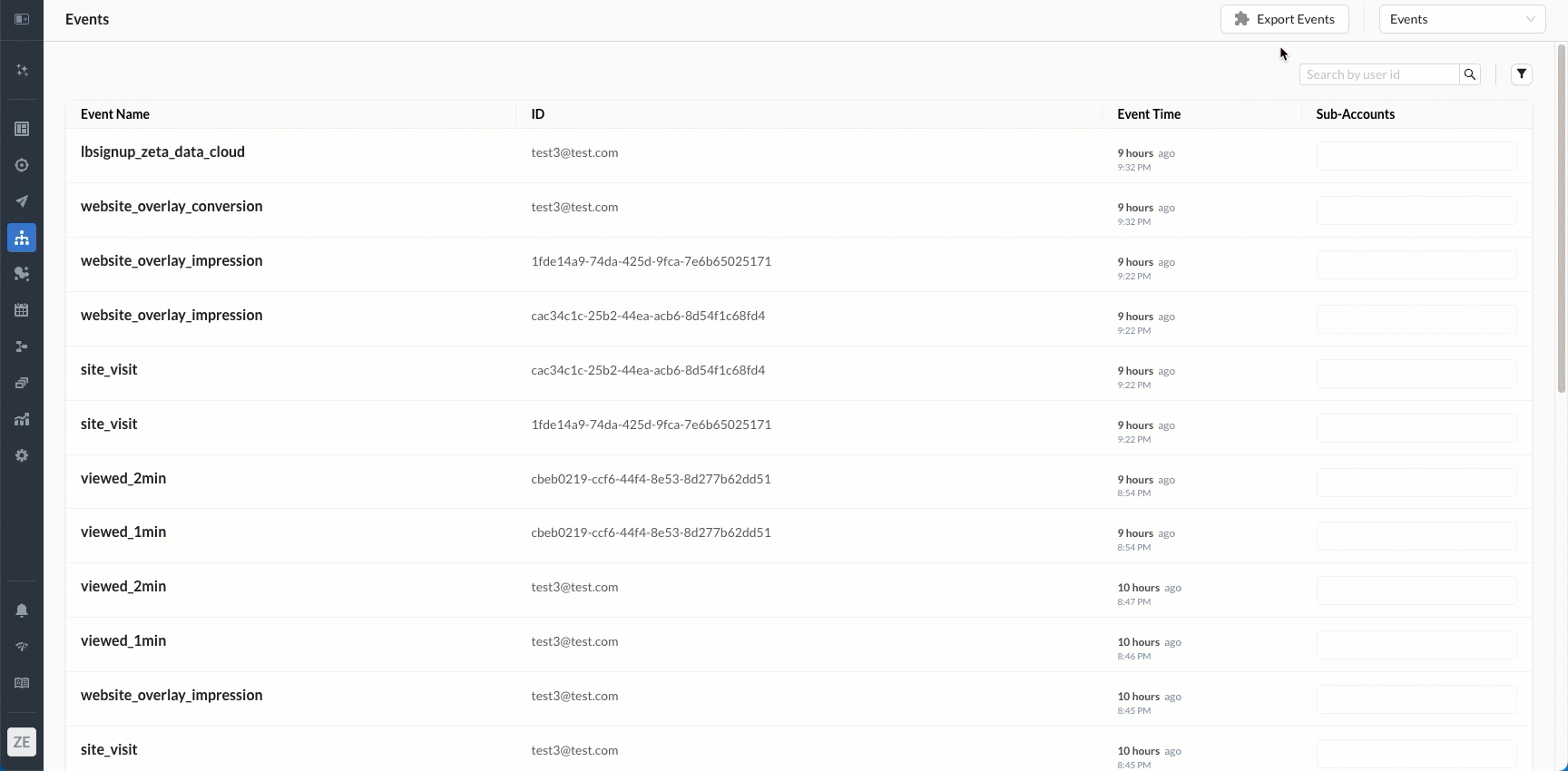Screen dimensions: 1568x771
Task: Open the dashboard layout icon in sidebar
Action: pyautogui.click(x=22, y=129)
